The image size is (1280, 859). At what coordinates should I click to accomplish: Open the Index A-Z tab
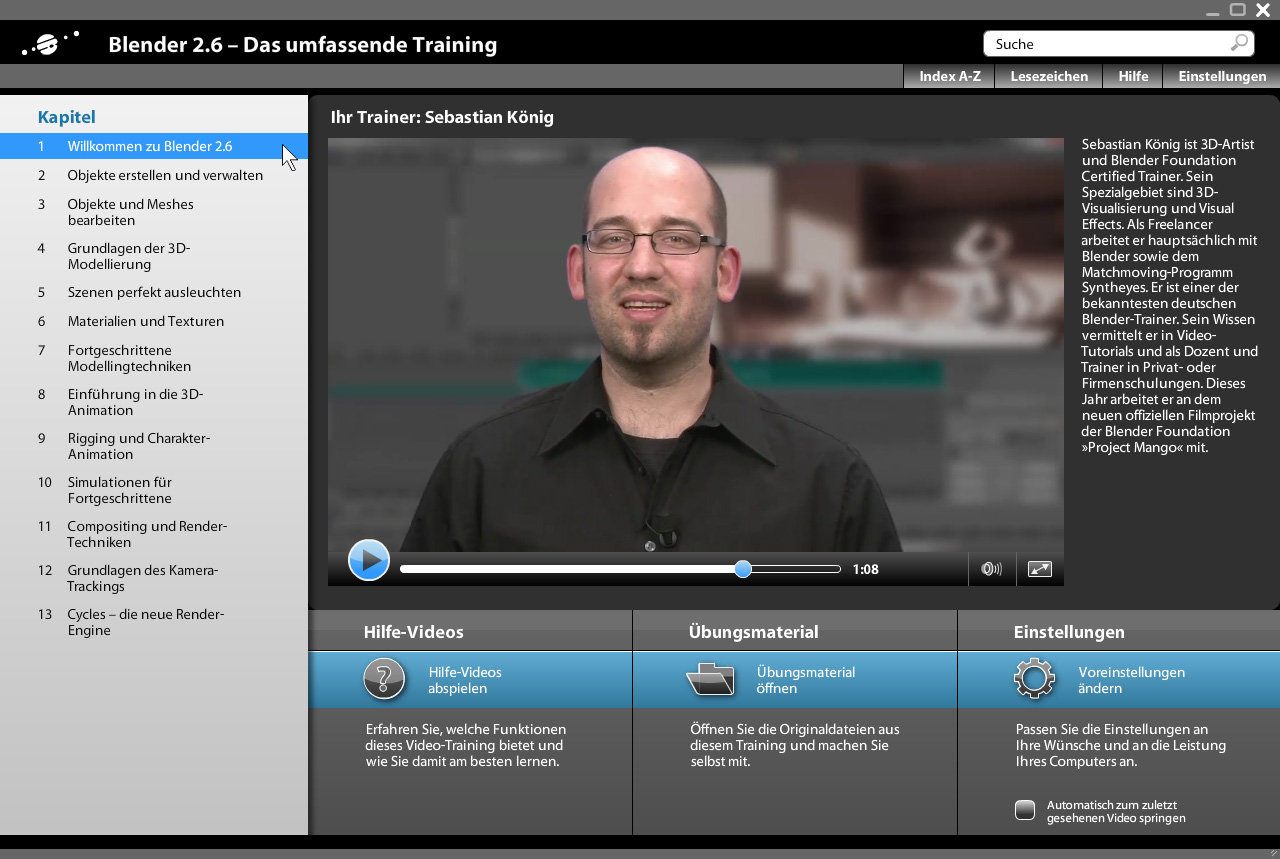point(948,76)
